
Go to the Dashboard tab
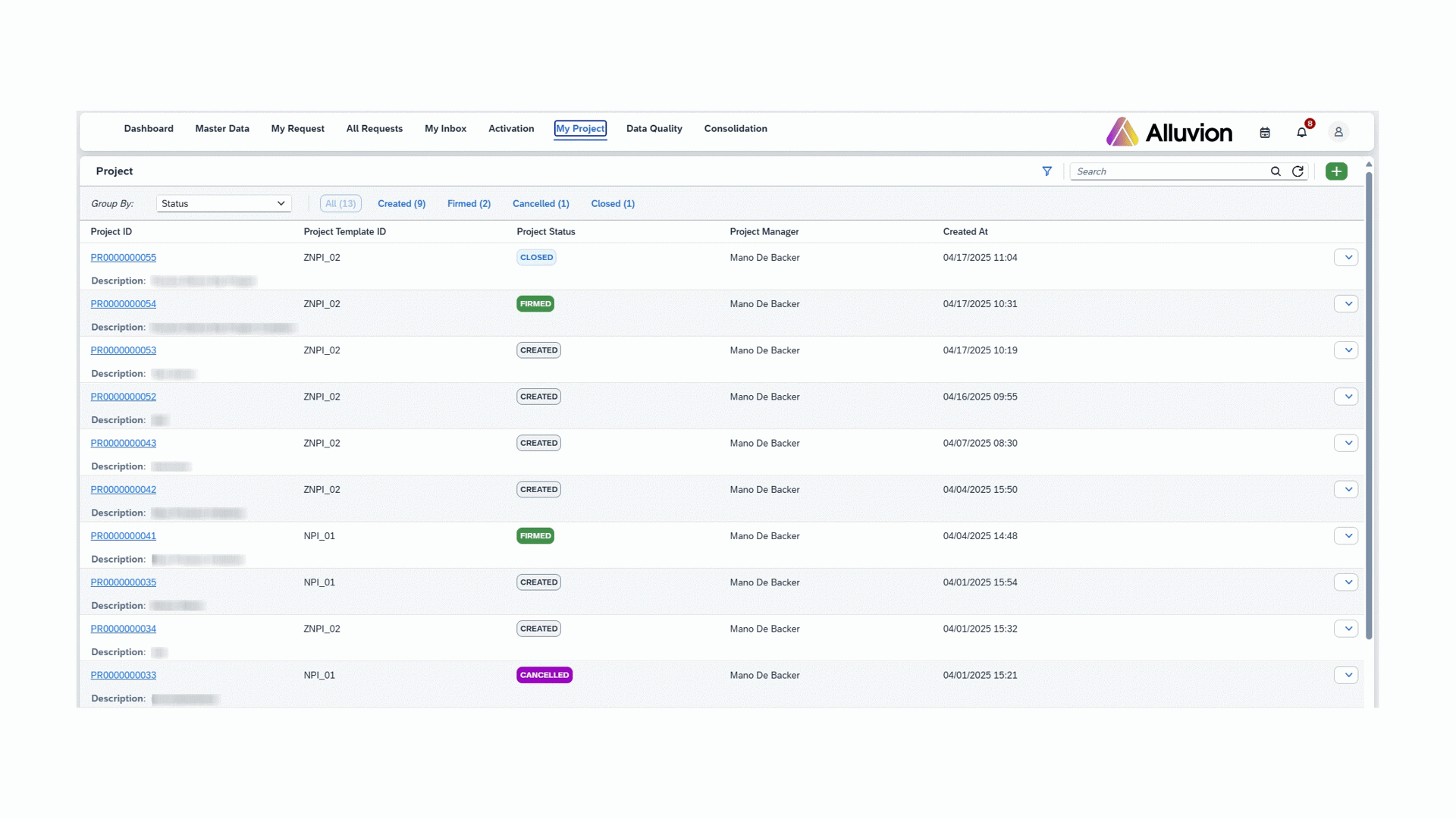(149, 129)
